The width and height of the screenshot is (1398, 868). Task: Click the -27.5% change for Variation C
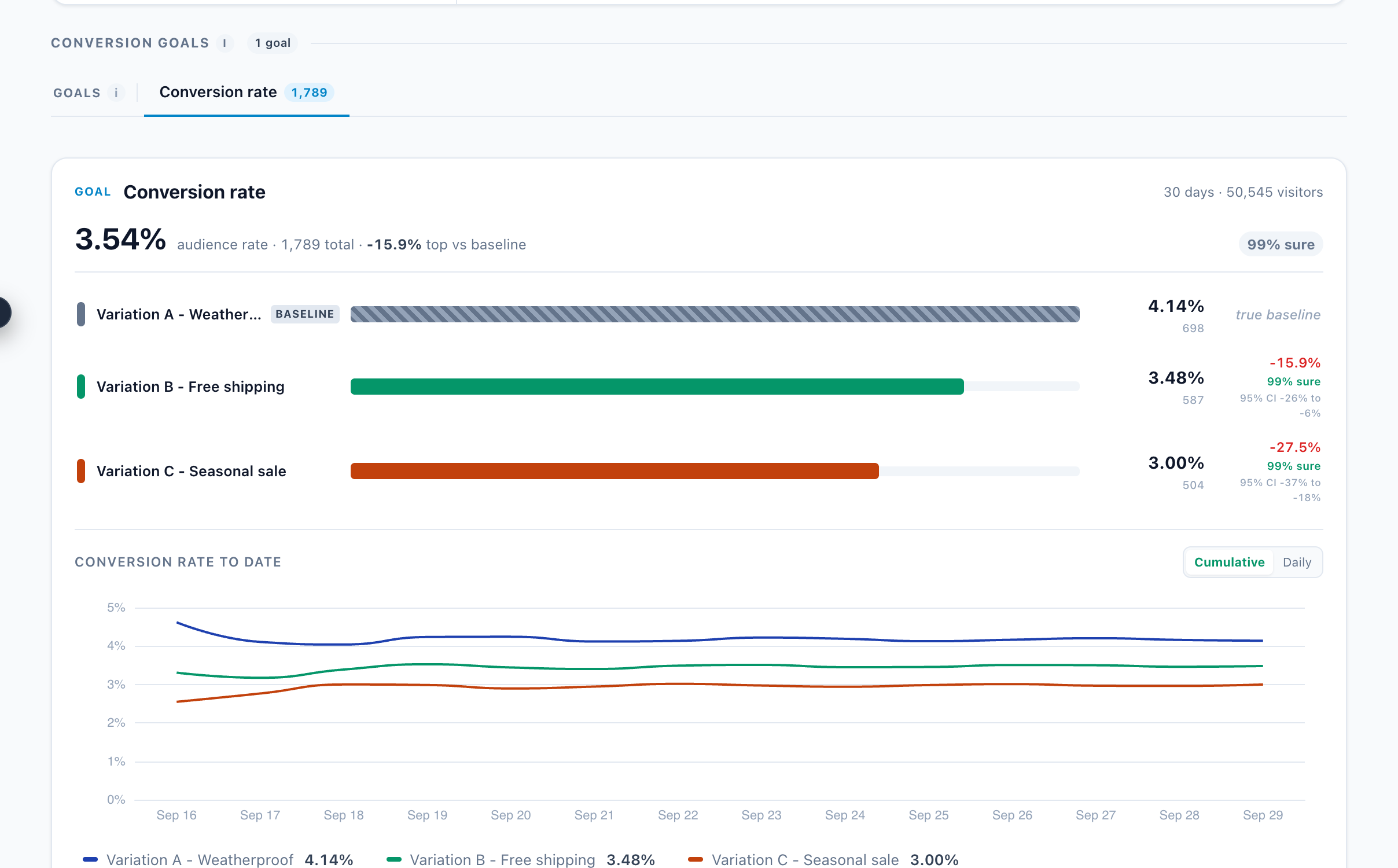click(1295, 447)
